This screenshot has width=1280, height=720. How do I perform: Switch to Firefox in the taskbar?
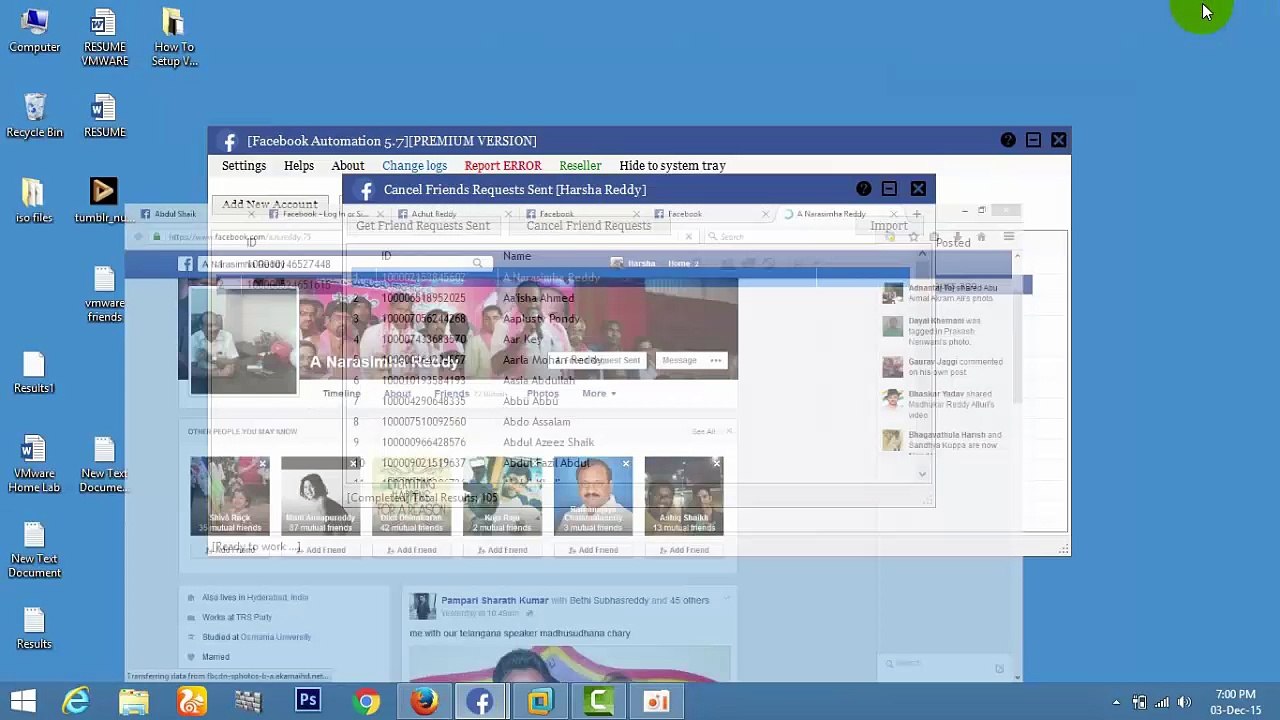coord(424,701)
